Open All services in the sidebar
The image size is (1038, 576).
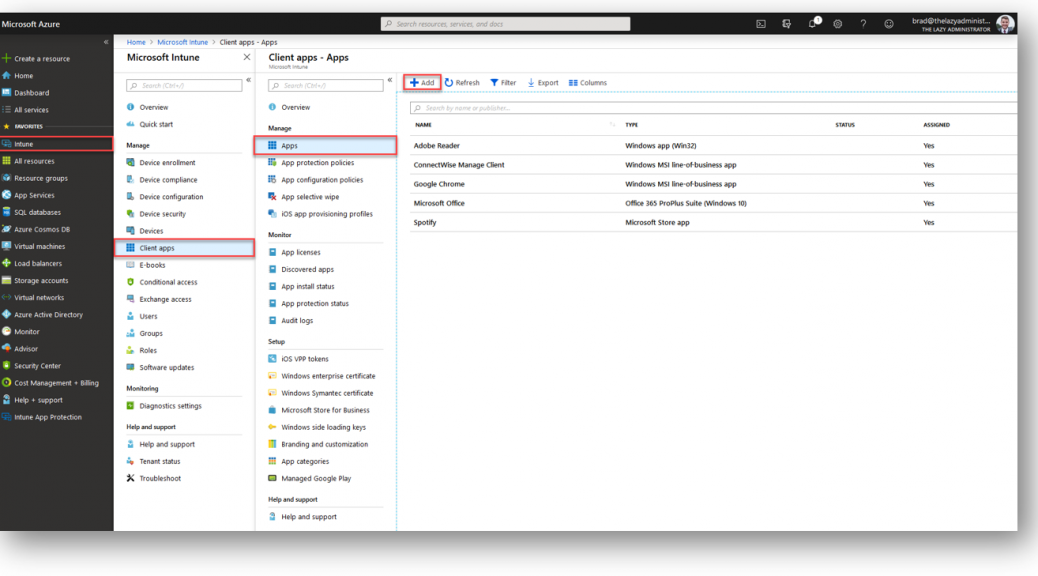(x=31, y=110)
